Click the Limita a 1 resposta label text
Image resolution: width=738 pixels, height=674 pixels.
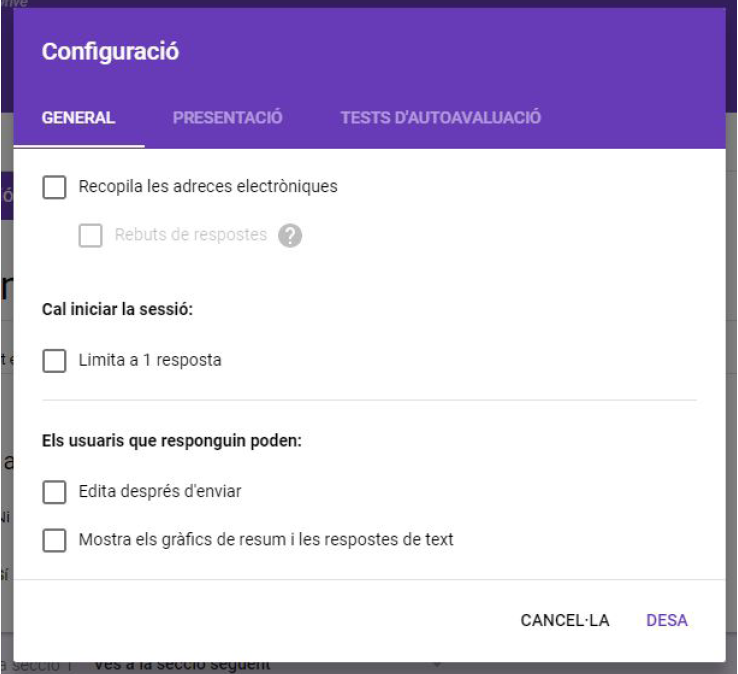pos(150,361)
